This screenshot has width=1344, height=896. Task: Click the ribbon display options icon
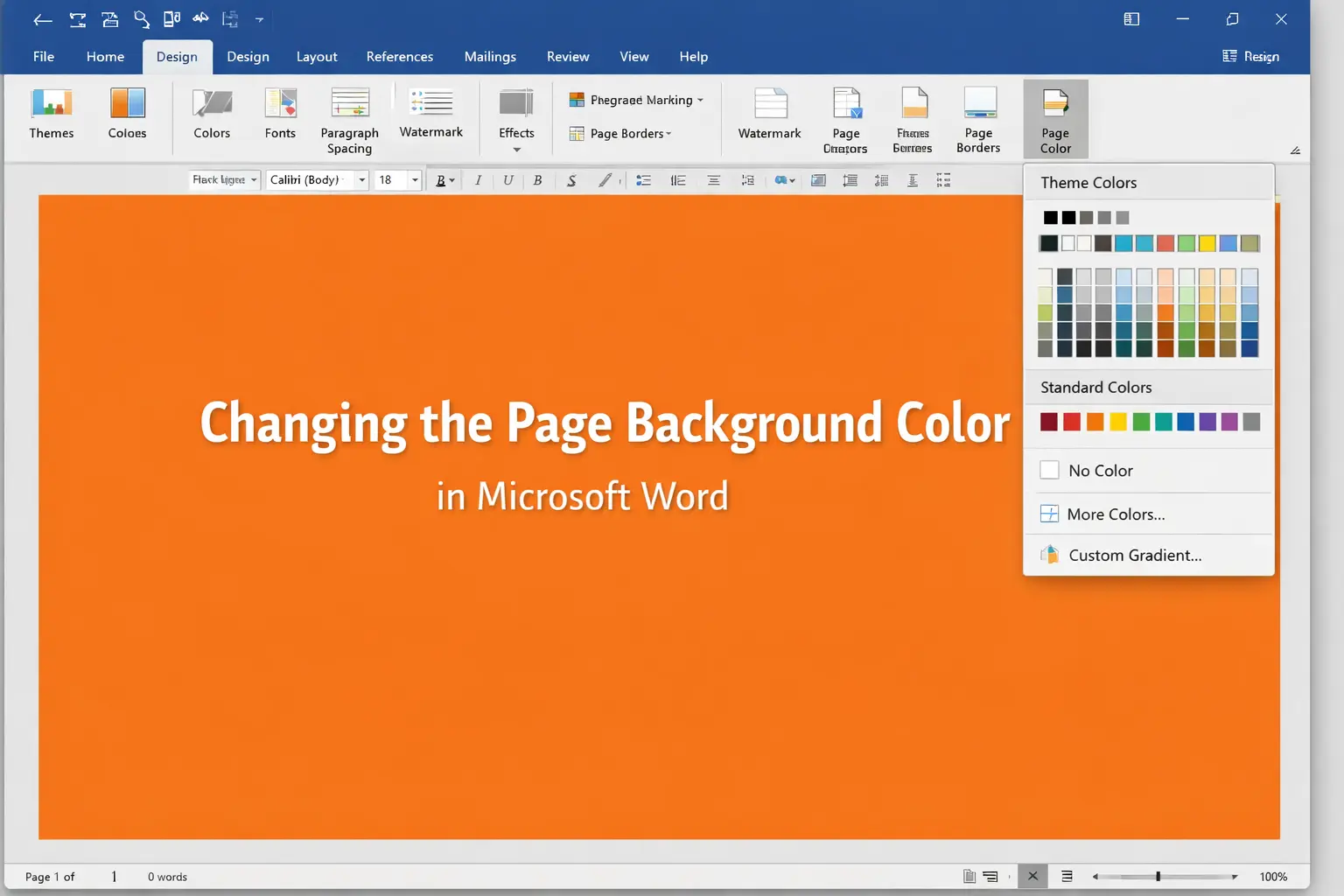[1131, 19]
